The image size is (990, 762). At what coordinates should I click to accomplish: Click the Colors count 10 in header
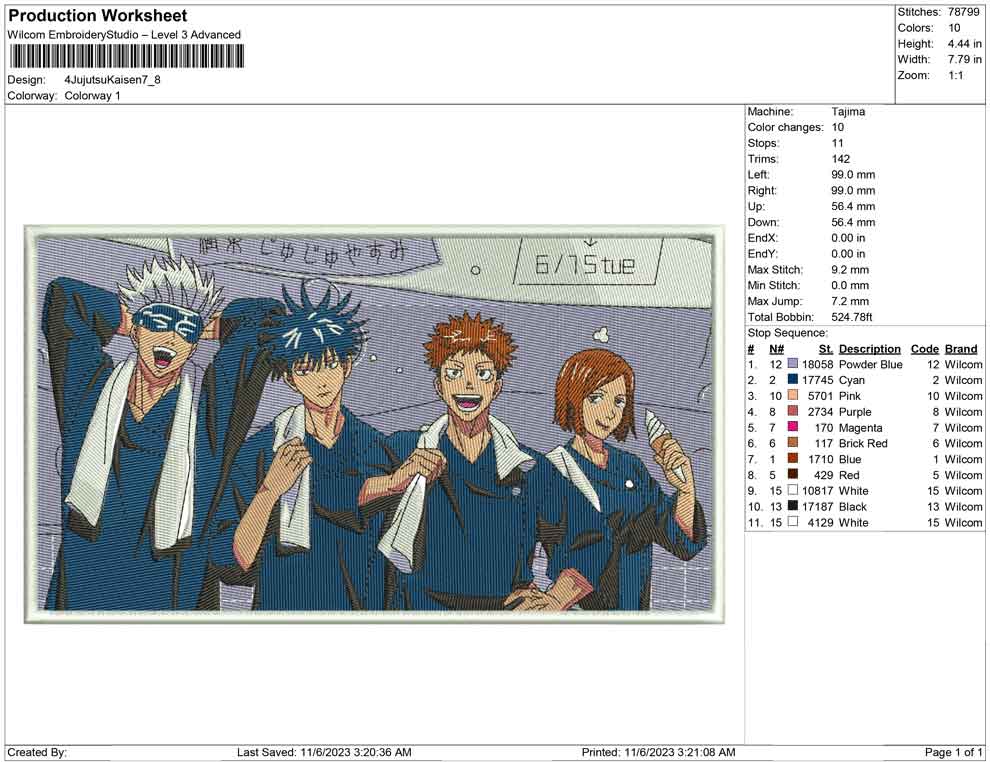coord(954,28)
